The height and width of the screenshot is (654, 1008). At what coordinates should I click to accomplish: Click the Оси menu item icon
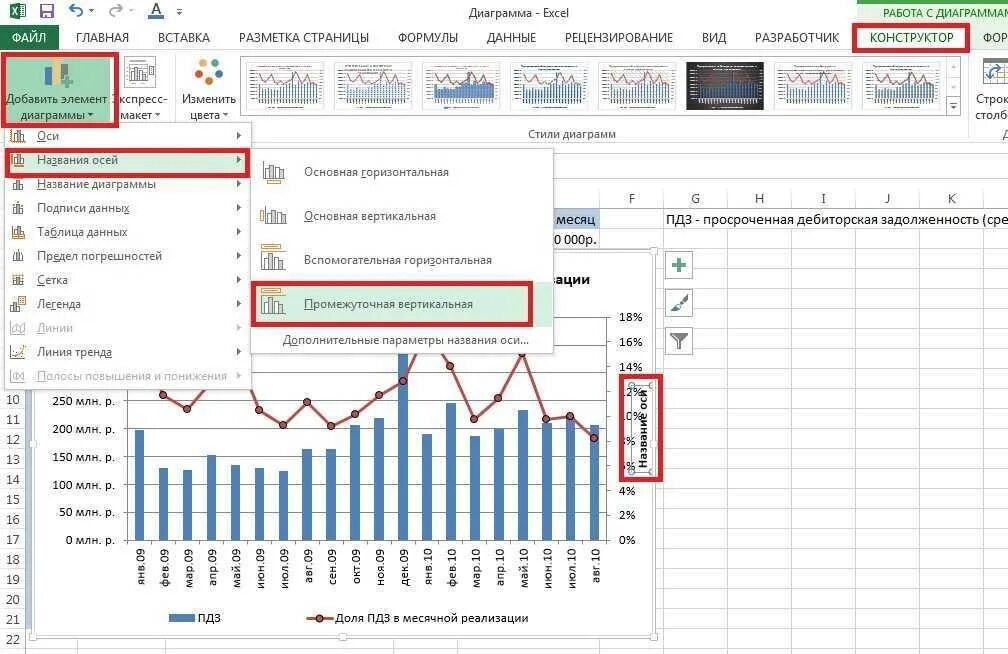(x=18, y=136)
